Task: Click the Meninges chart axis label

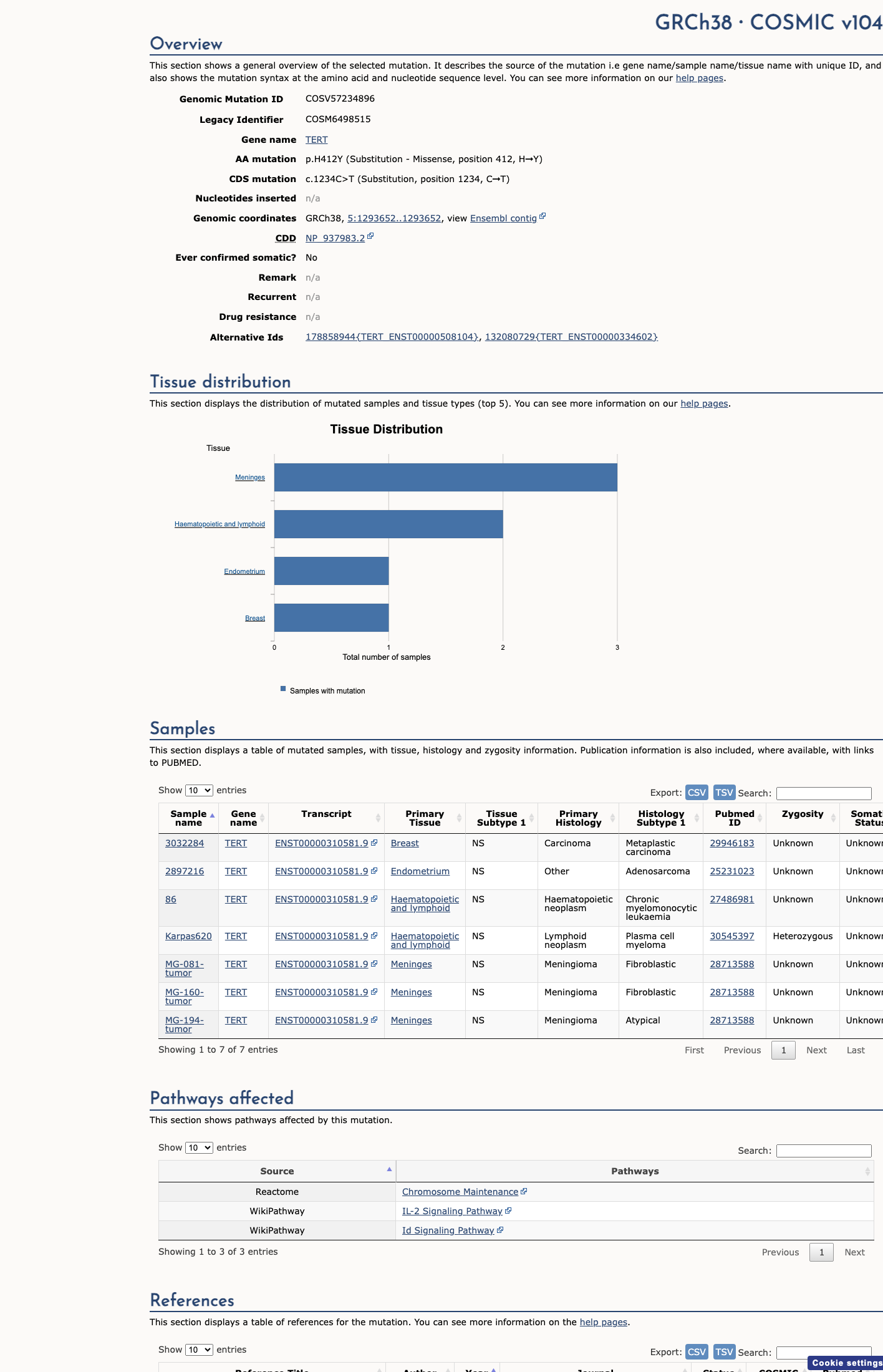Action: [250, 478]
